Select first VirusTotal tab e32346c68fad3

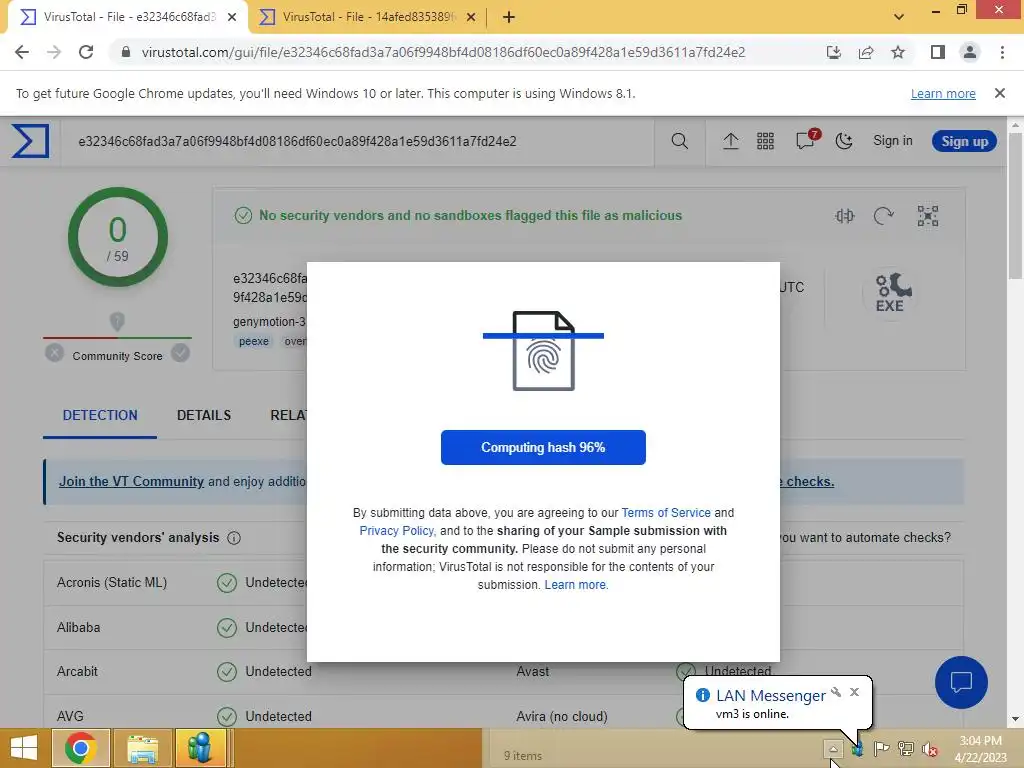click(x=129, y=17)
